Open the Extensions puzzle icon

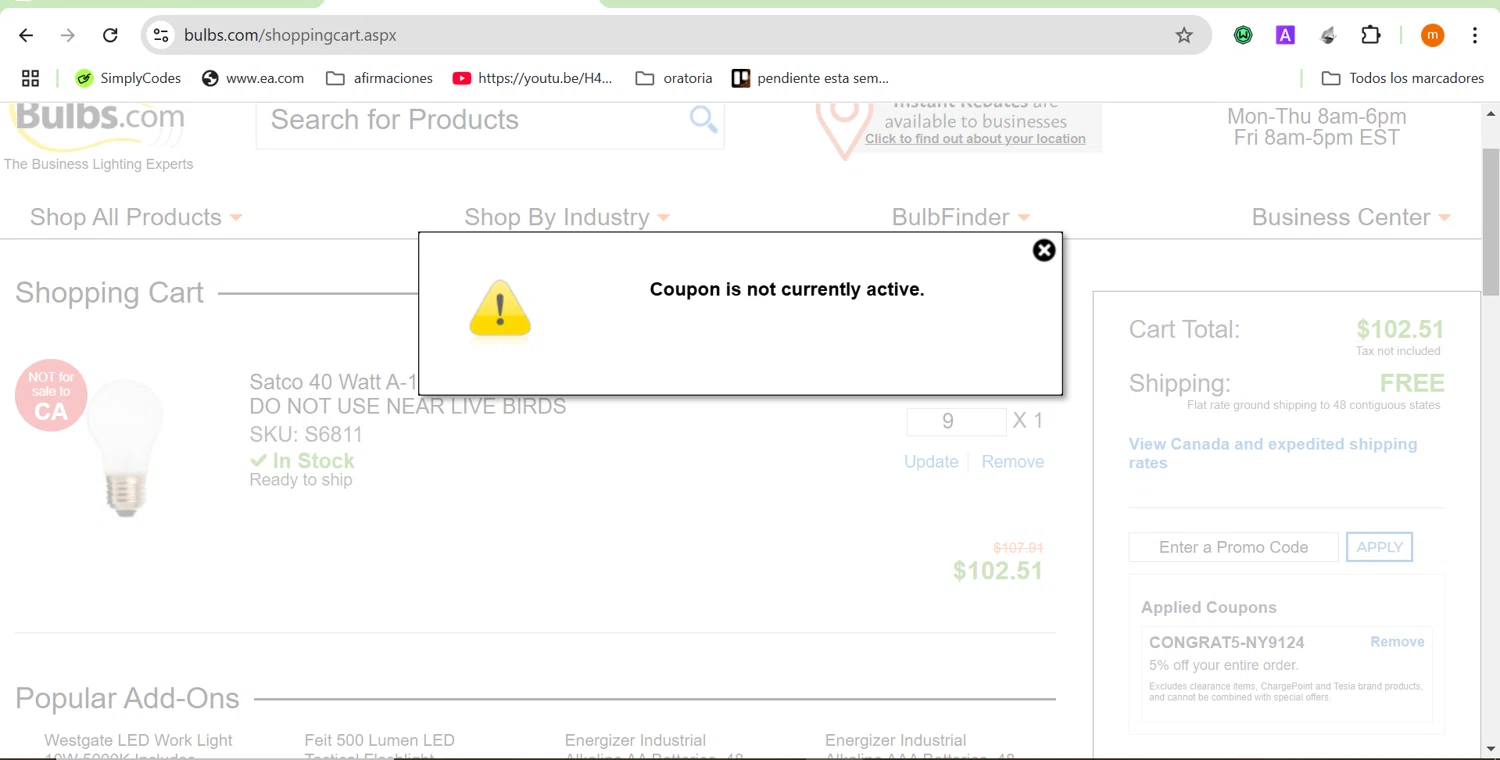[x=1371, y=35]
